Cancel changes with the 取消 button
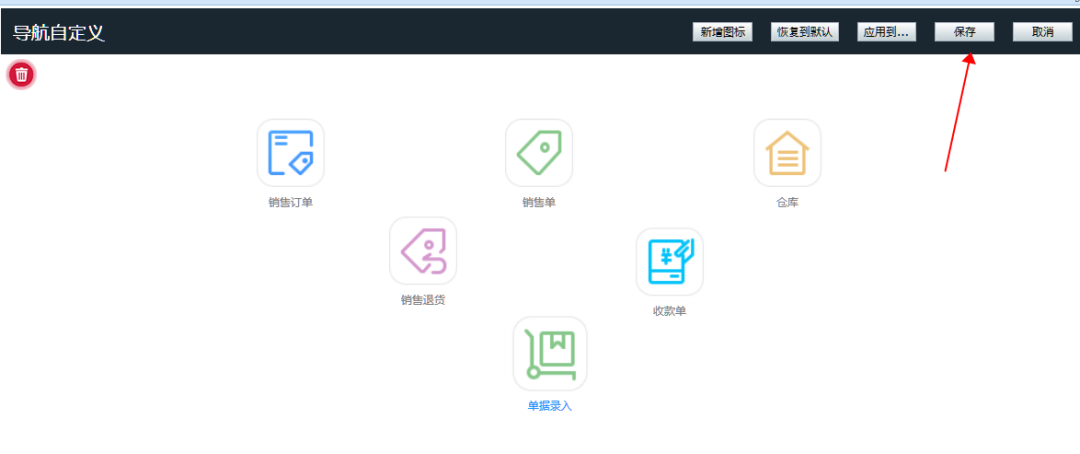Viewport: 1080px width, 454px height. pyautogui.click(x=1042, y=32)
